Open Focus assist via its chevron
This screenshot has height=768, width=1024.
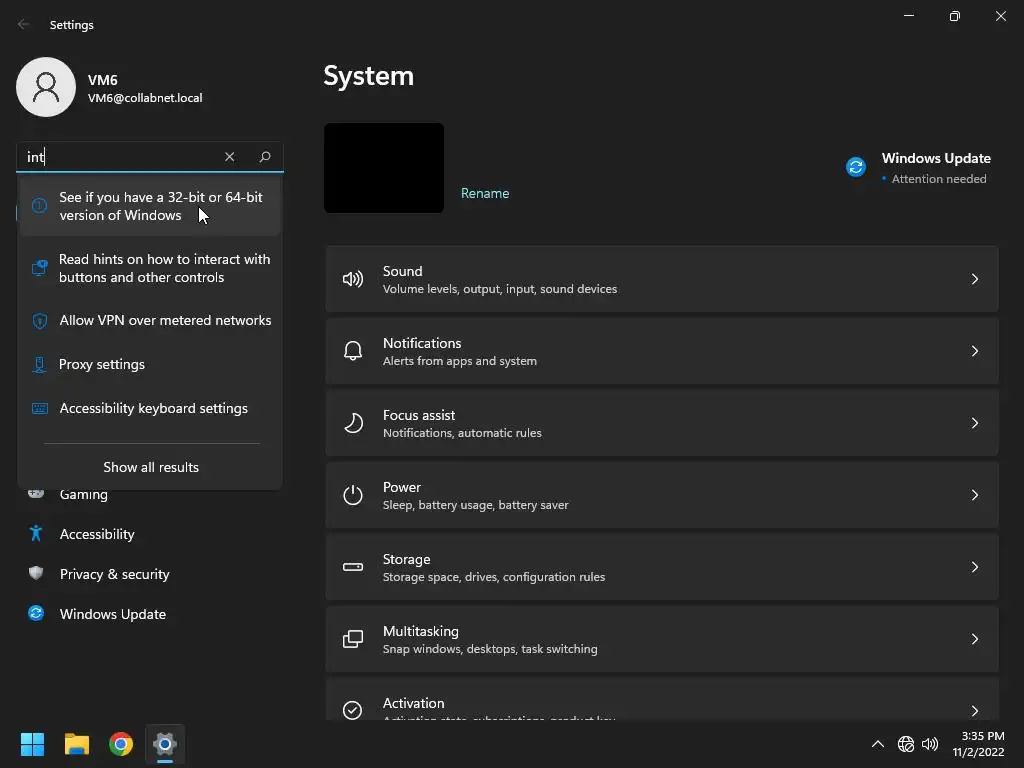[x=974, y=423]
